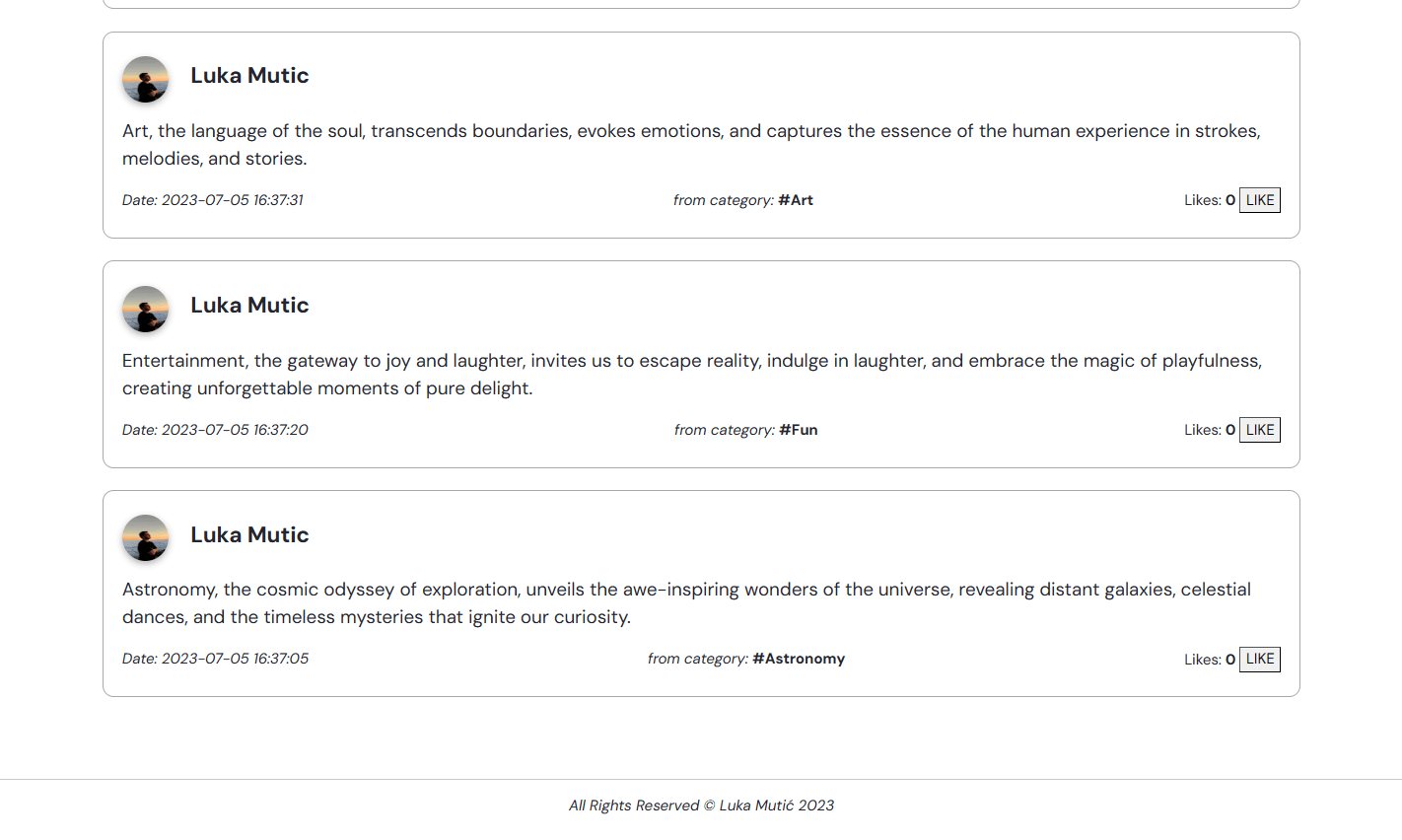
Task: Click the All Rights Reserved footer text
Action: point(701,805)
